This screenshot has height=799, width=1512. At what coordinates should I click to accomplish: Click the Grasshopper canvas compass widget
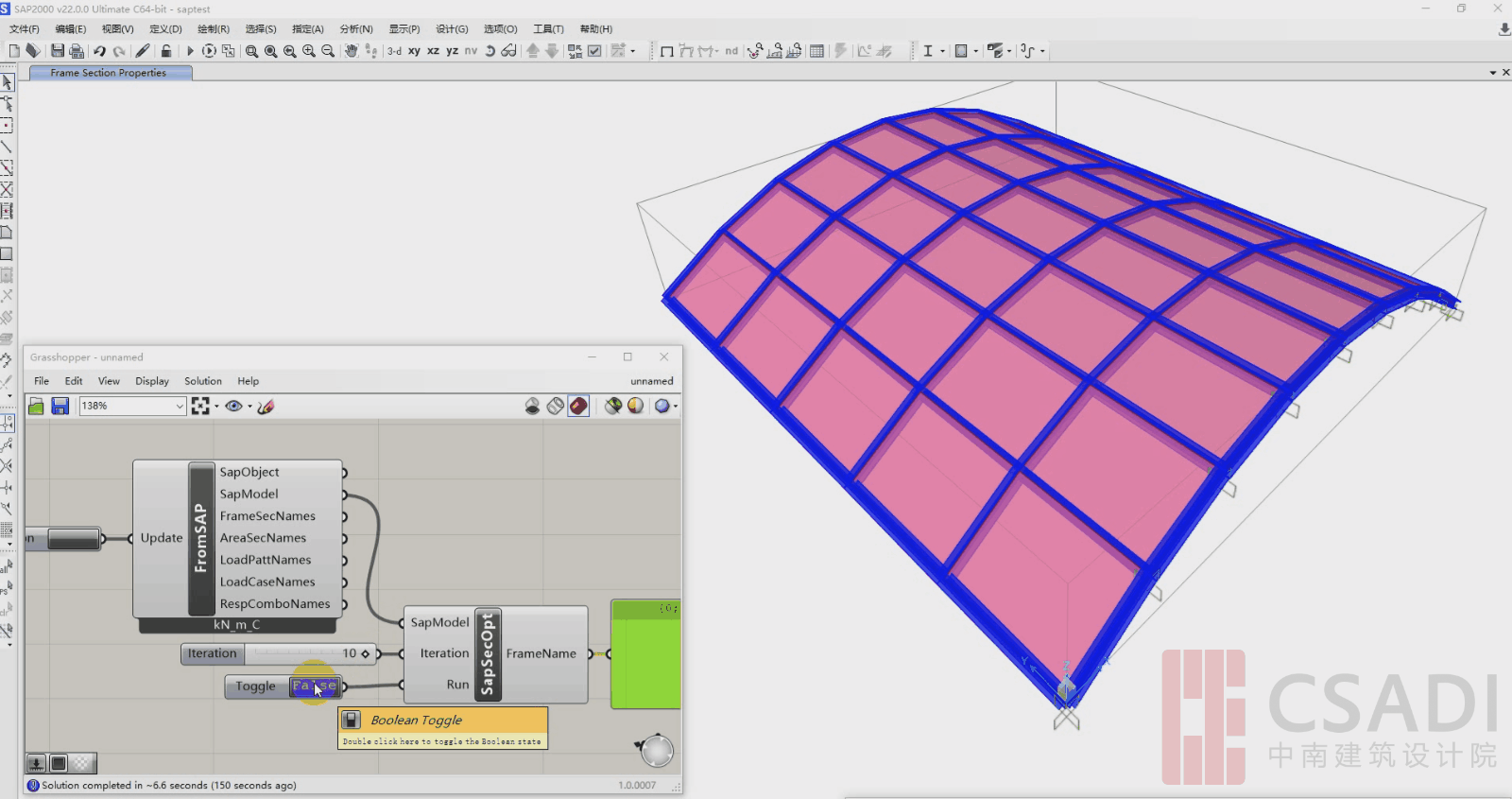pos(656,751)
